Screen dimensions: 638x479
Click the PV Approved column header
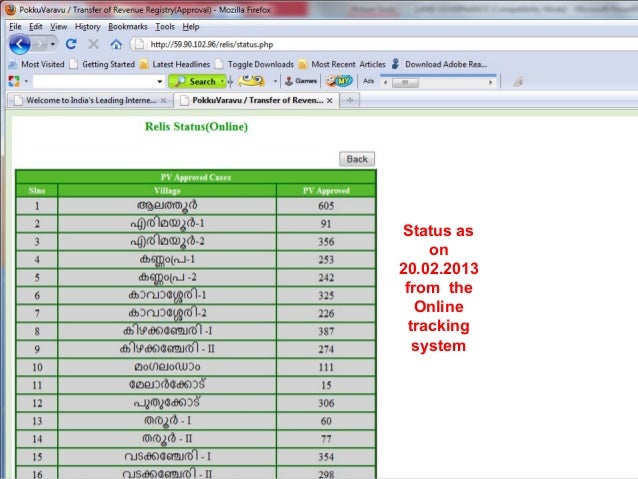pyautogui.click(x=326, y=190)
